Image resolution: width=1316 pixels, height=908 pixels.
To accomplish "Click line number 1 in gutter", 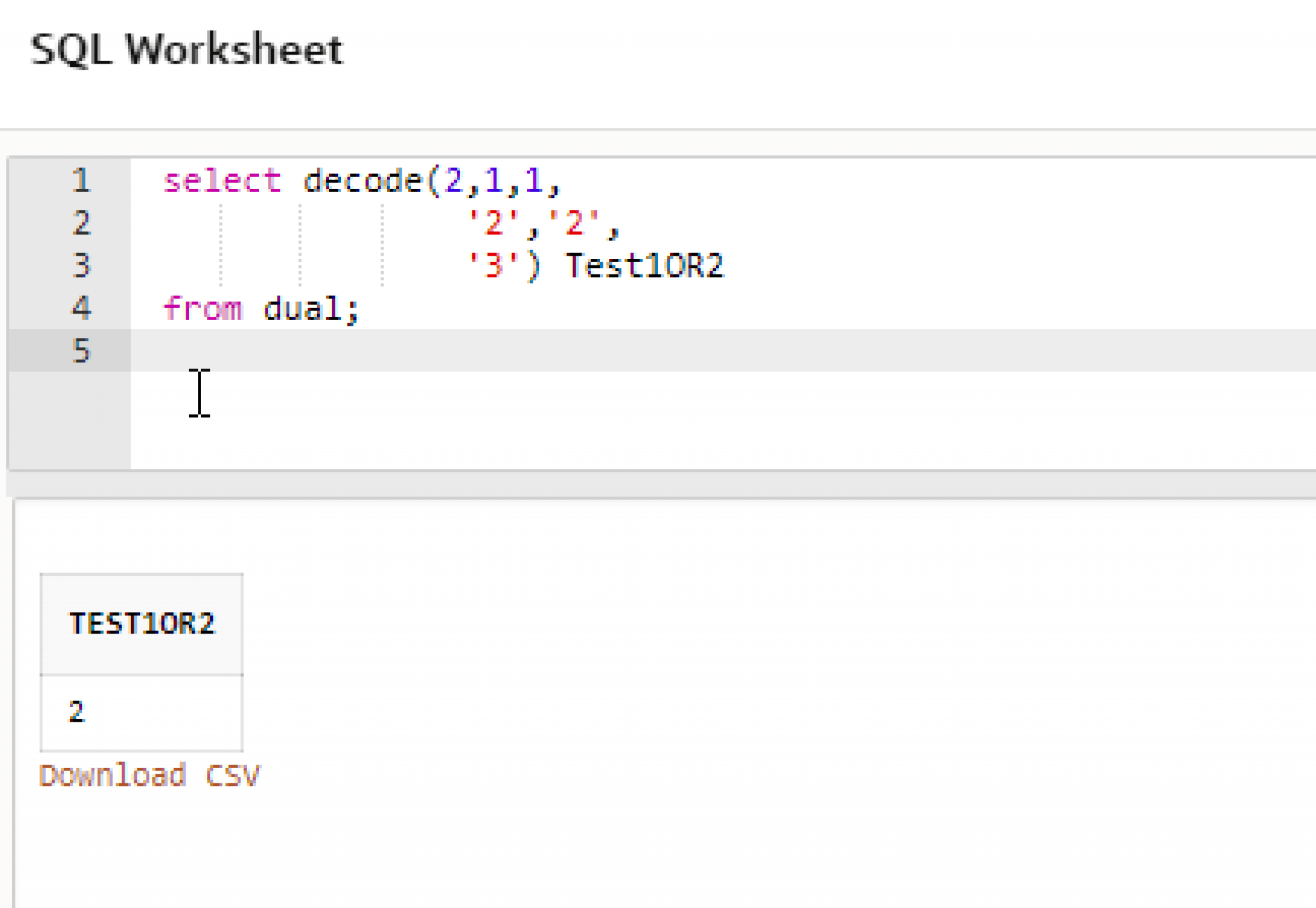I will click(81, 181).
